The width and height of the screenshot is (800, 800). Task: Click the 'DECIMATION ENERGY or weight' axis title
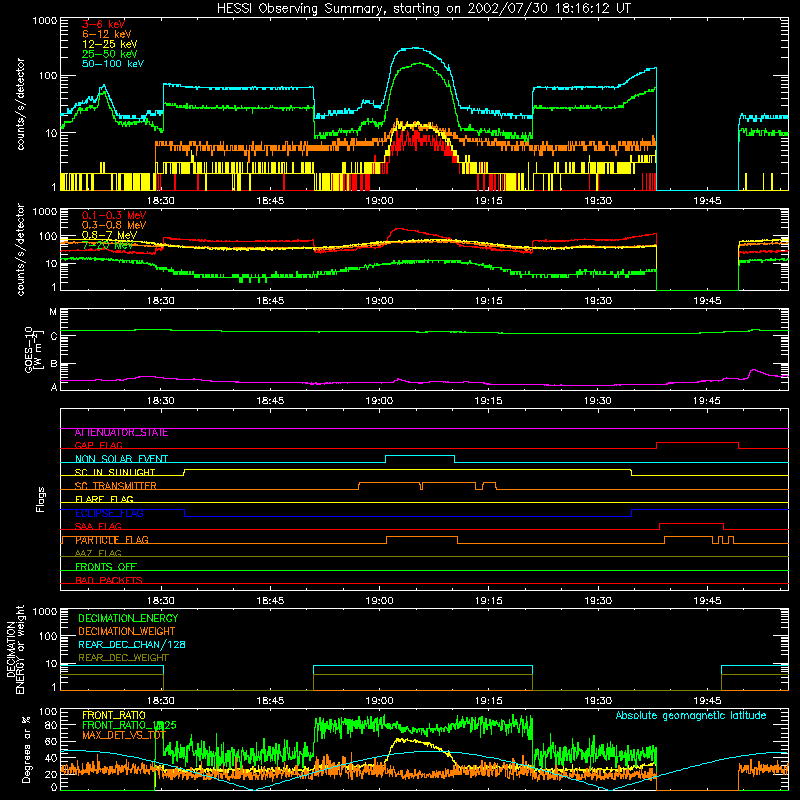tap(16, 649)
